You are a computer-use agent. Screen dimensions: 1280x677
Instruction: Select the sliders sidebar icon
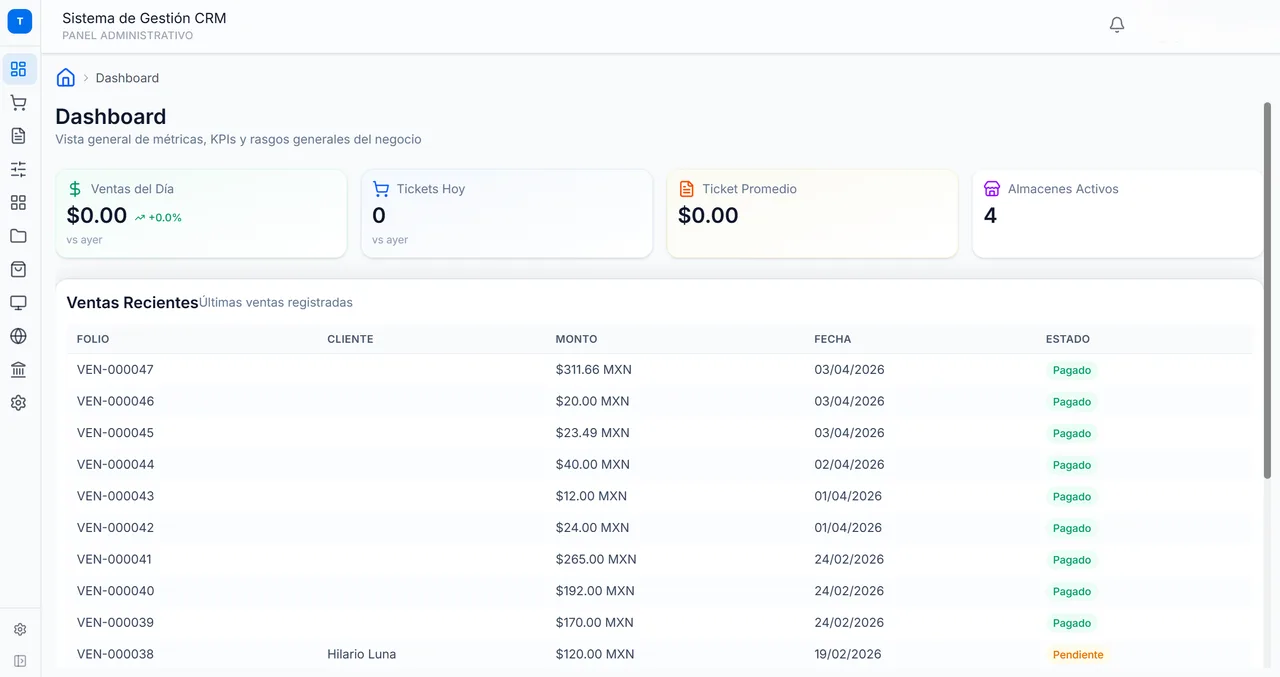tap(18, 169)
